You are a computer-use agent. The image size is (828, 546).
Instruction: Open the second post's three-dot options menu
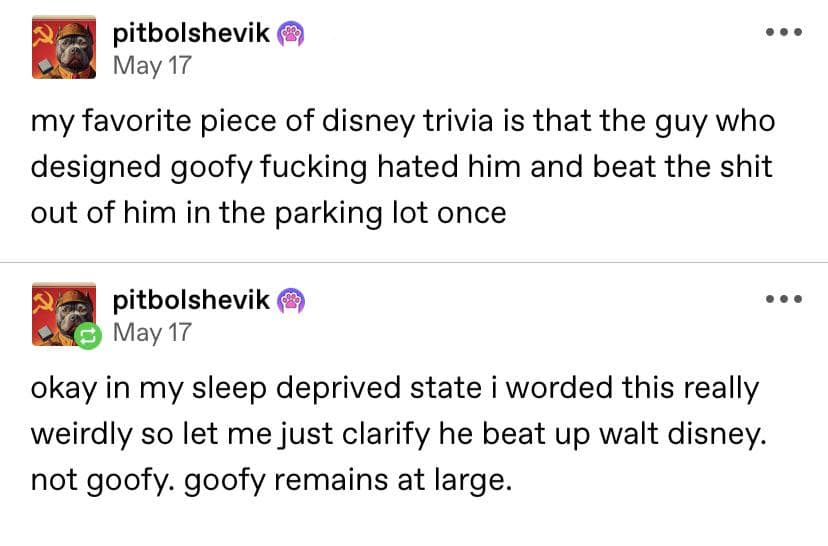[782, 299]
